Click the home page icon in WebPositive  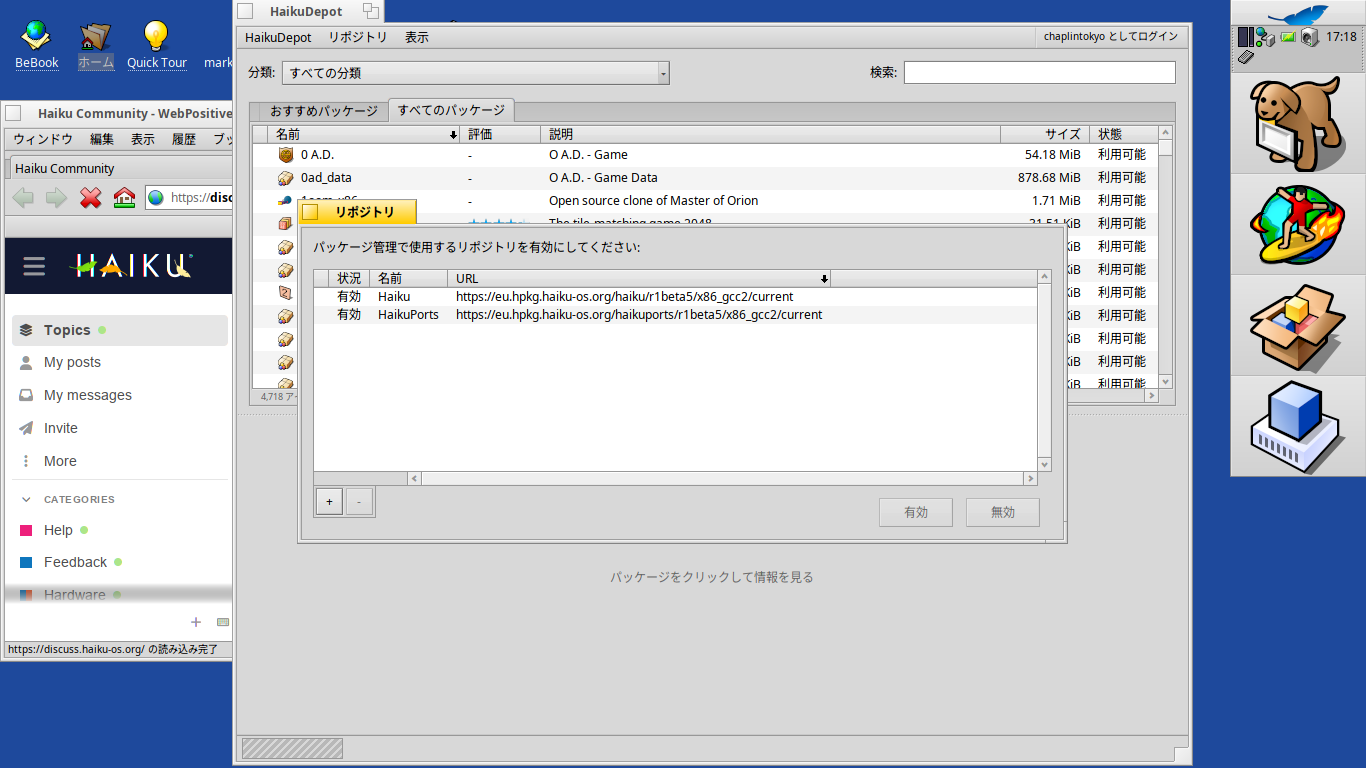pos(124,197)
